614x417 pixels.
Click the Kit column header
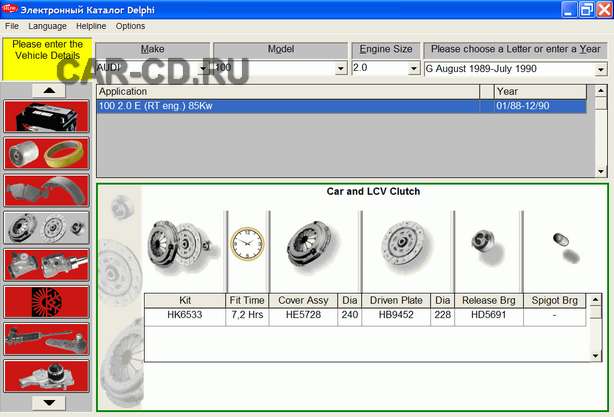point(185,300)
